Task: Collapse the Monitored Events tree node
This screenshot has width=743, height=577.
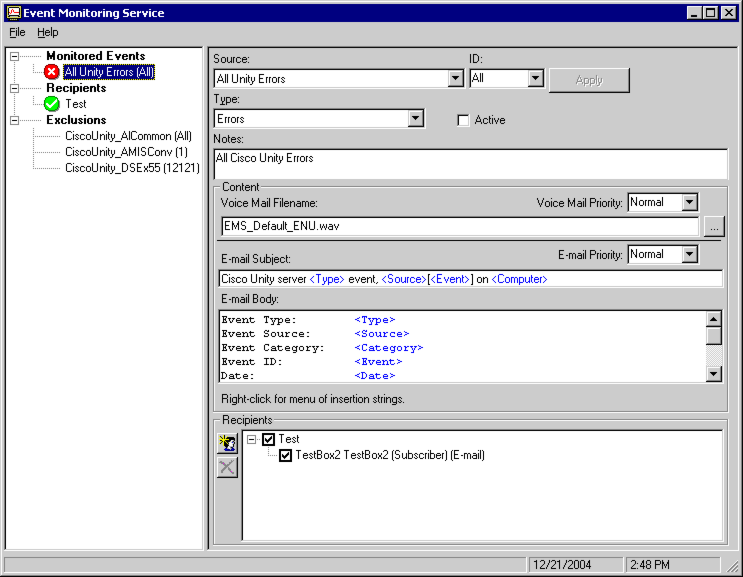Action: tap(14, 56)
